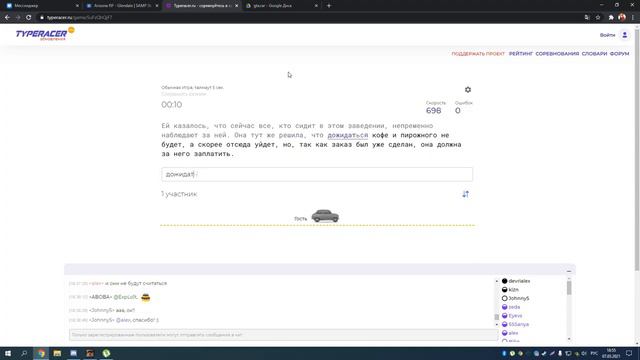The image size is (640, 360).
Task: Click the speed value 698
Action: 433,111
